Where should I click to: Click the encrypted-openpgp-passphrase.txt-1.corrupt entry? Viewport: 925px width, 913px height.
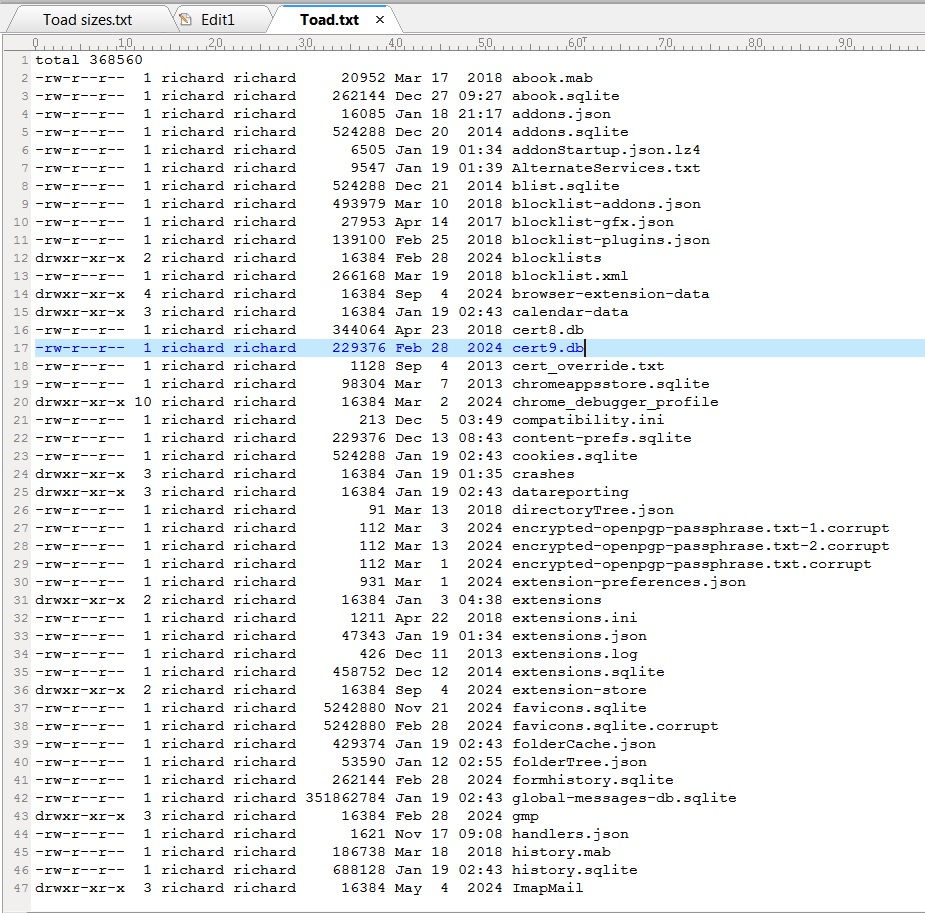pyautogui.click(x=700, y=528)
